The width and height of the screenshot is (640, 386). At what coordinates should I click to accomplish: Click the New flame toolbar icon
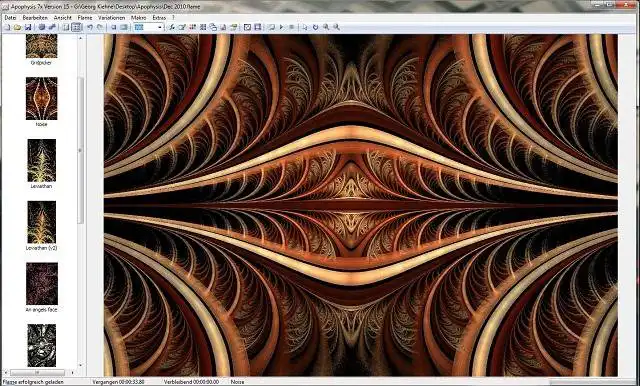(7, 27)
